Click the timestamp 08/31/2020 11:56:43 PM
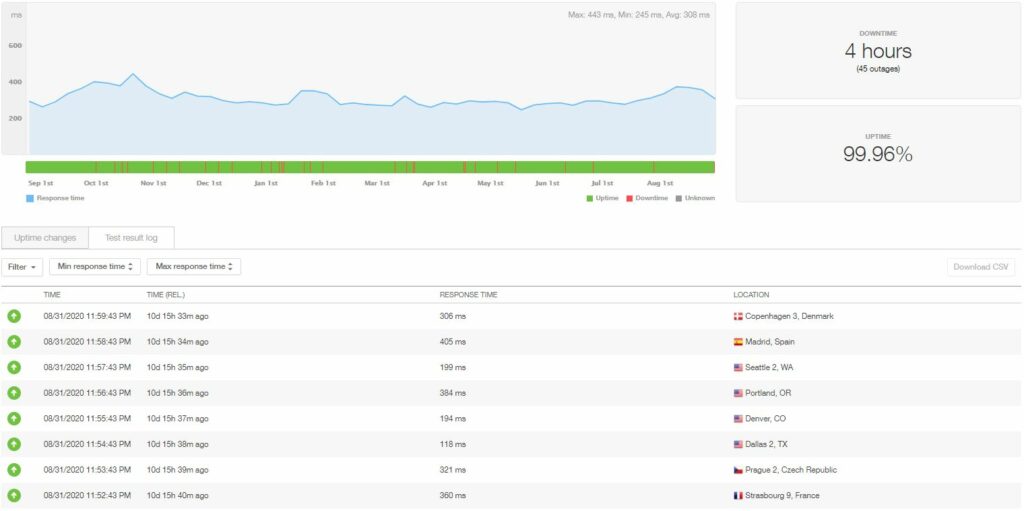Viewport: 1024px width, 511px height. [x=87, y=393]
